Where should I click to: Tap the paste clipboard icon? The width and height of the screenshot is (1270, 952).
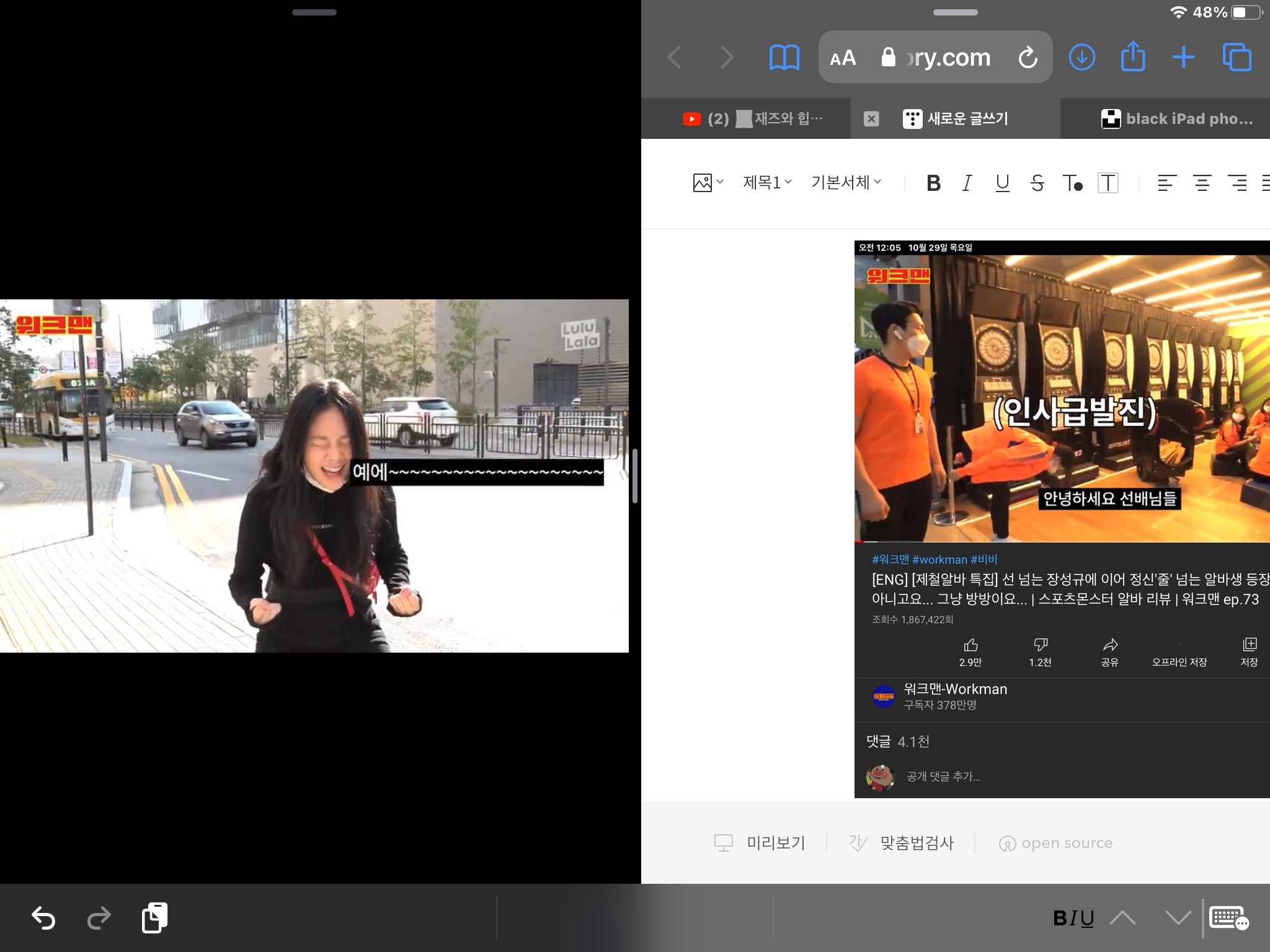[154, 918]
